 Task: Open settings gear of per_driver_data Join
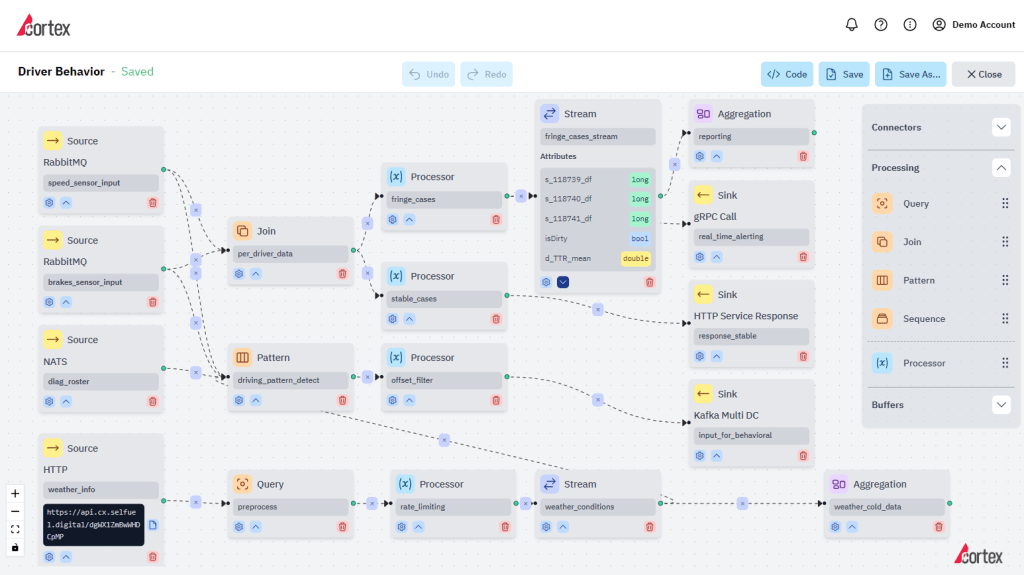point(239,274)
